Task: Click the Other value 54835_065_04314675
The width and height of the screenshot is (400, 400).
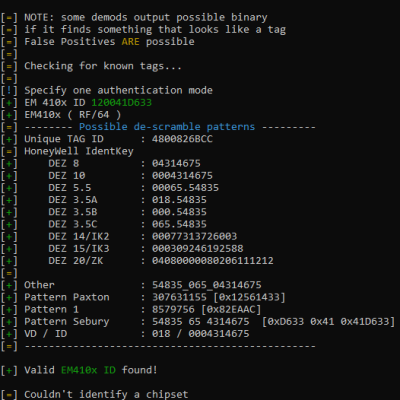Action: click(207, 285)
